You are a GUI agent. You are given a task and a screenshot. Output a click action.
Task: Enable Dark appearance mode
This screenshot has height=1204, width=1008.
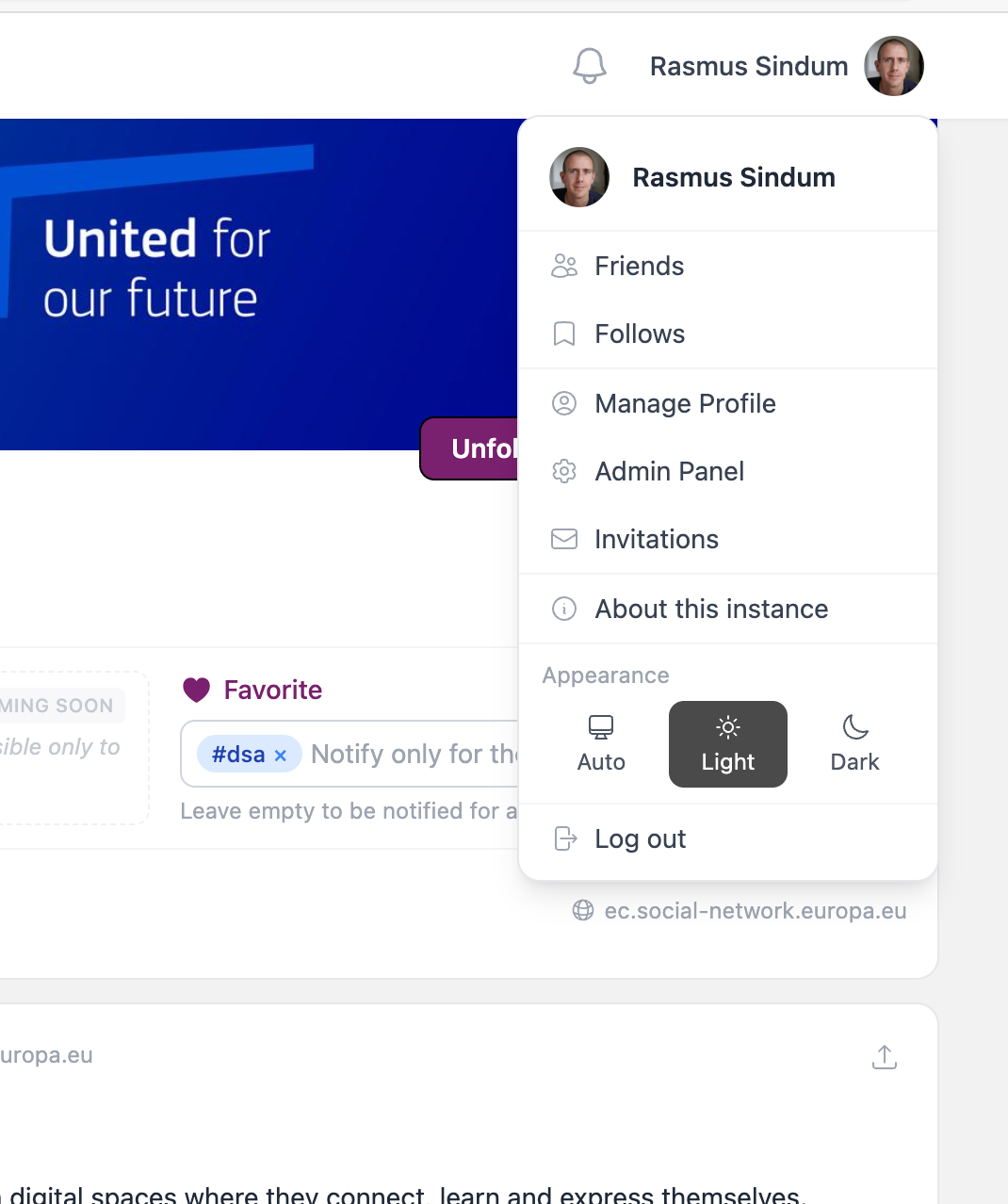(x=854, y=744)
